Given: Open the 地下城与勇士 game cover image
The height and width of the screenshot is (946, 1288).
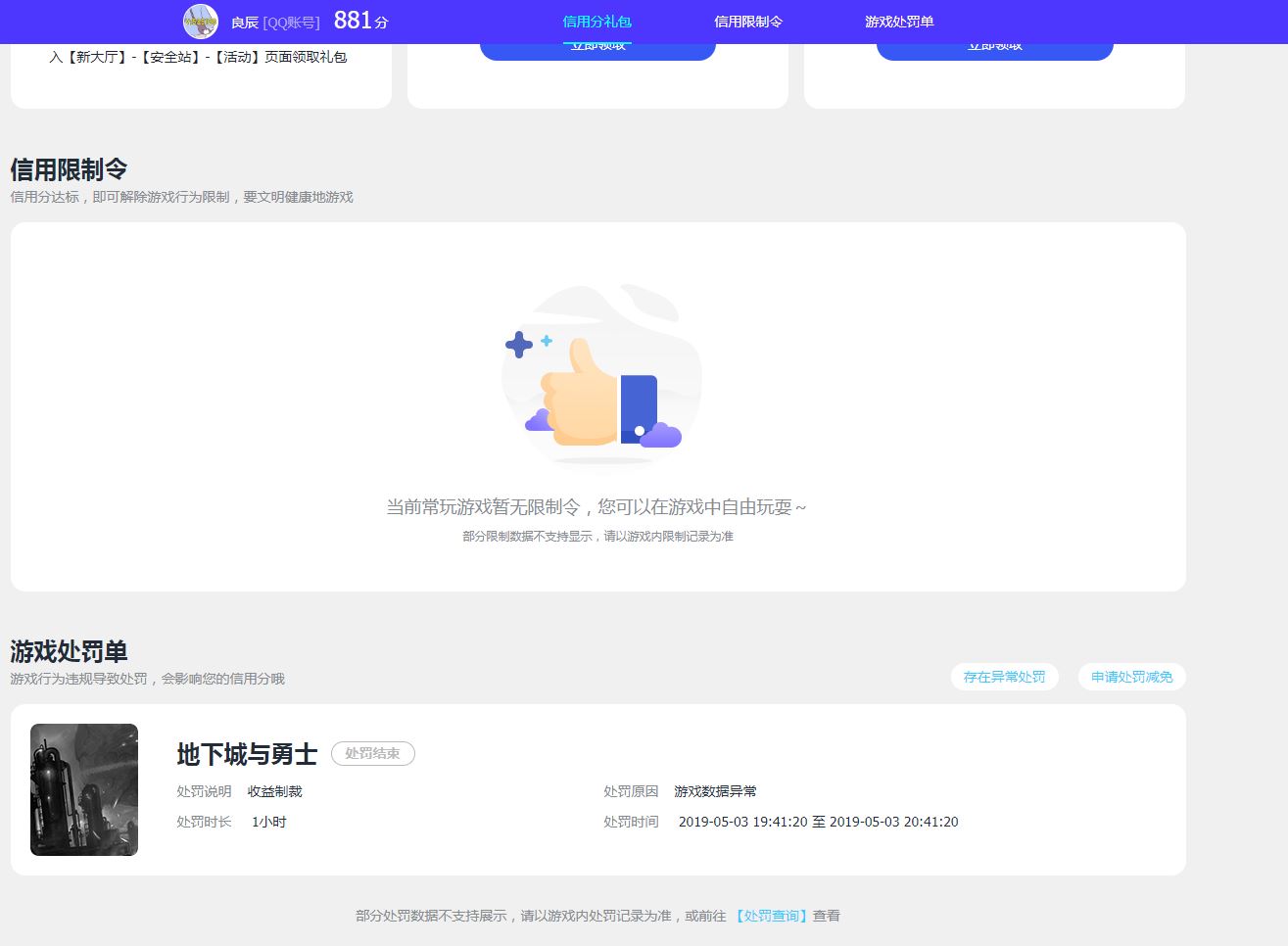Looking at the screenshot, I should coord(84,789).
